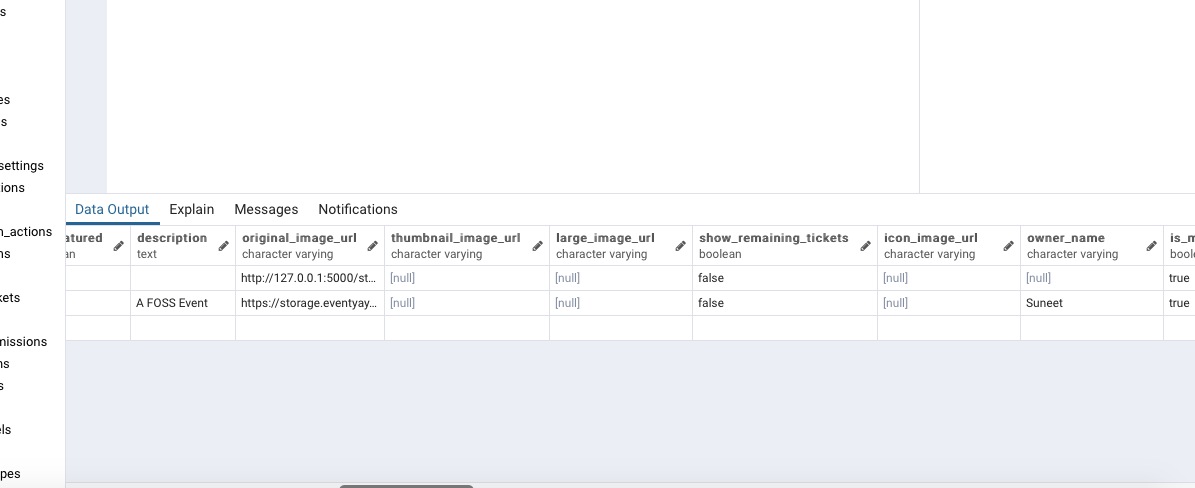This screenshot has width=1195, height=488.
Task: Click the null icon_image_url cell in Suneet row
Action: click(949, 303)
